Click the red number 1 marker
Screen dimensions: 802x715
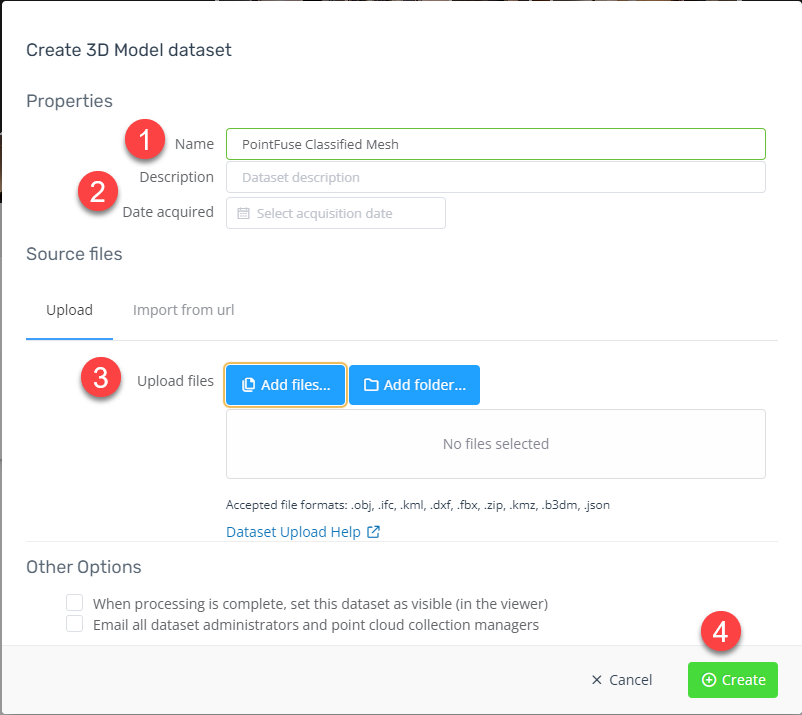point(145,140)
